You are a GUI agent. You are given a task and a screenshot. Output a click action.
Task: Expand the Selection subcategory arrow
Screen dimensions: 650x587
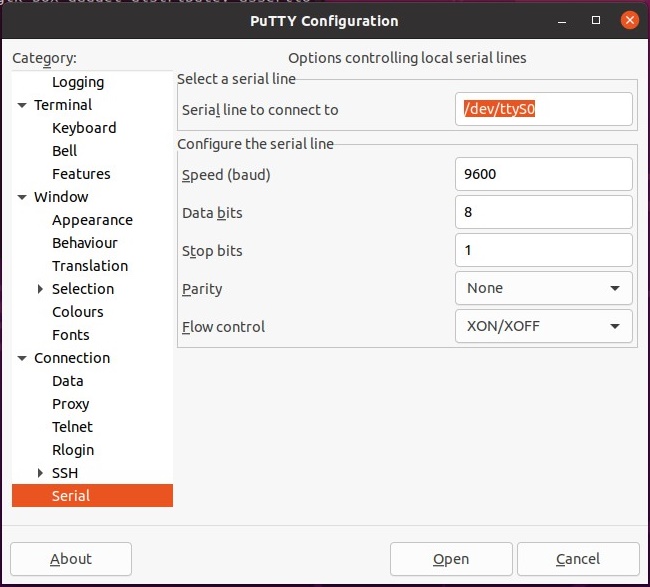tap(40, 289)
